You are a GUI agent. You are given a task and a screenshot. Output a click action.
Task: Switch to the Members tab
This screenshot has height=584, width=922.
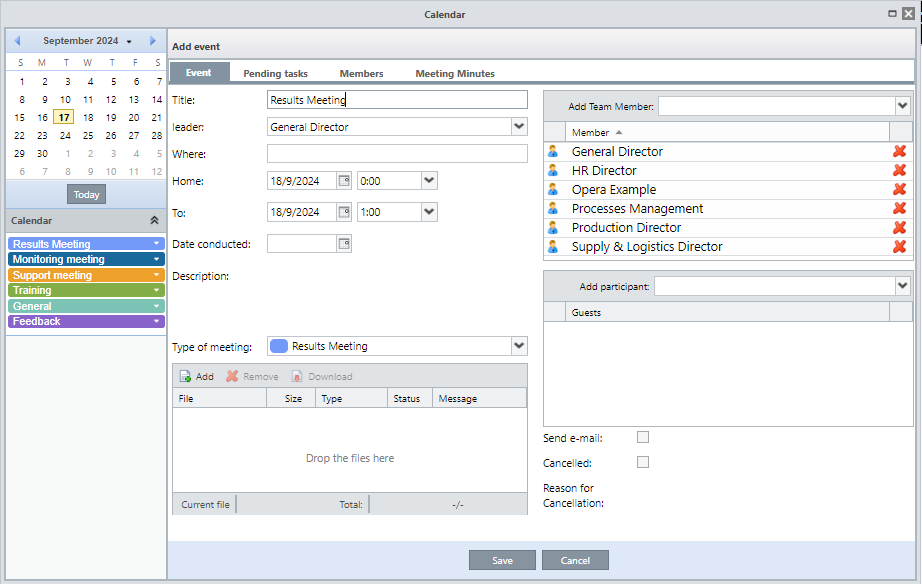[361, 74]
